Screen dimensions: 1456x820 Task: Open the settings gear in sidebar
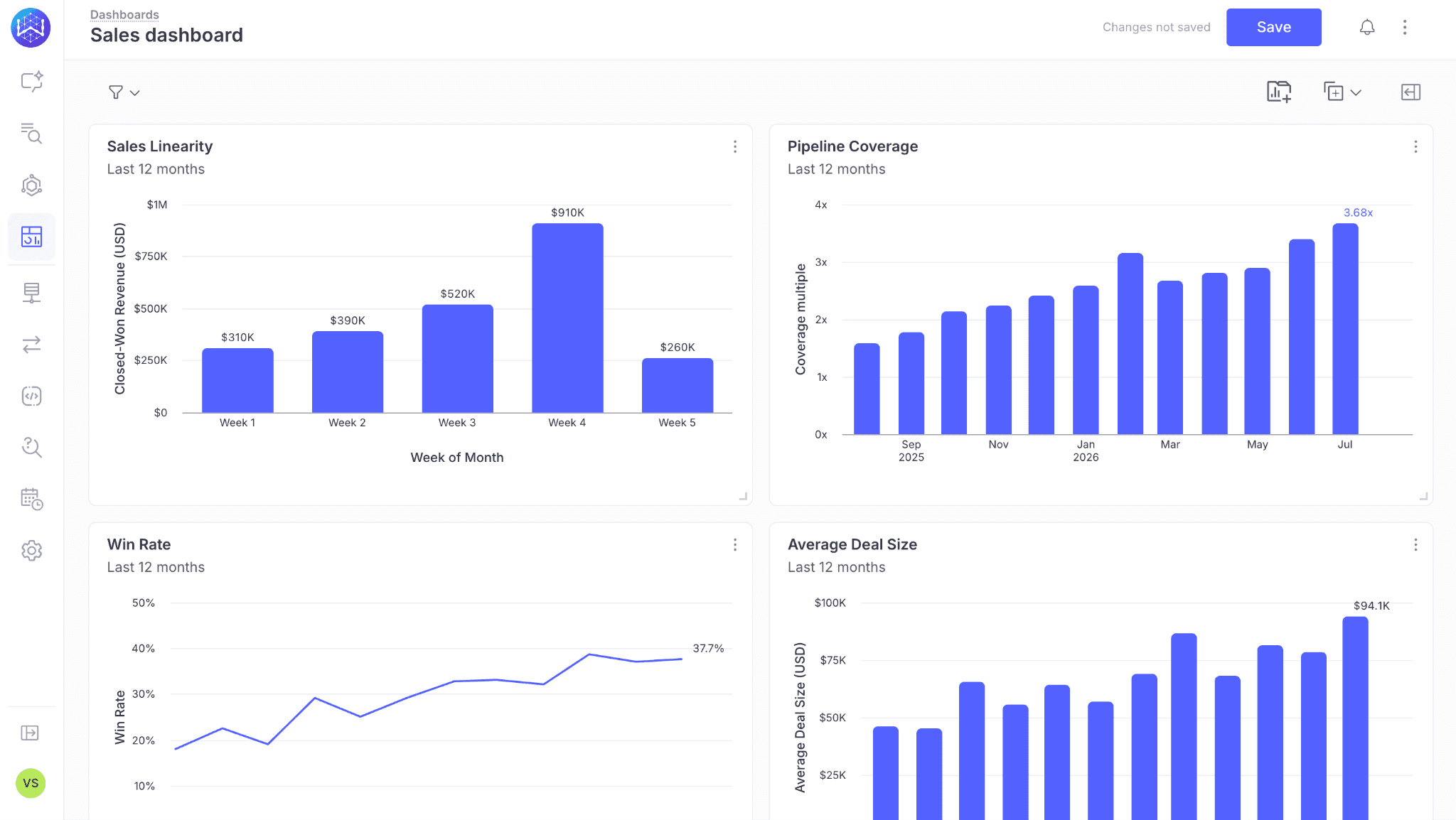[32, 551]
